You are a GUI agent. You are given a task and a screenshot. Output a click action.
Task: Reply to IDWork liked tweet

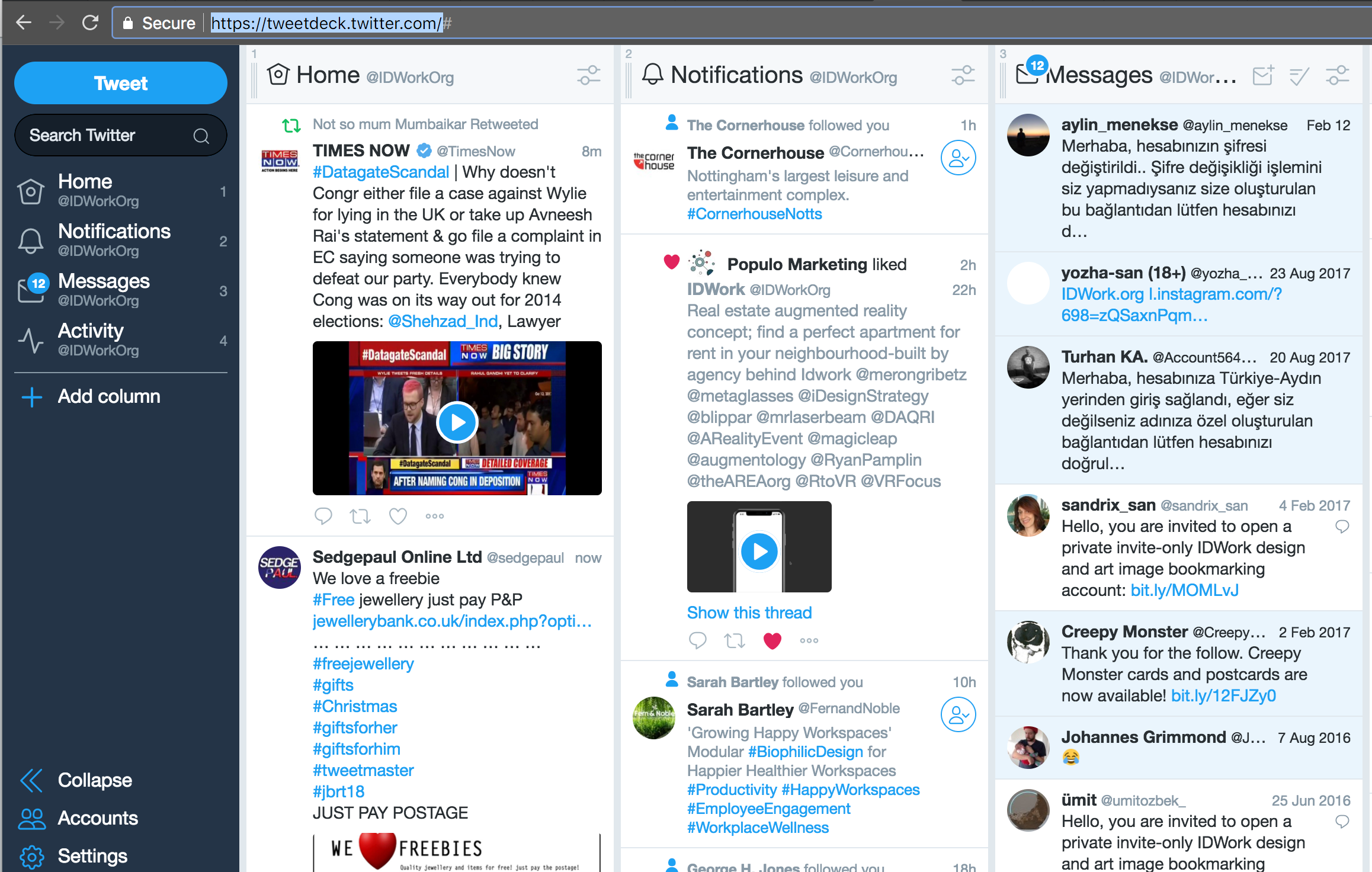(x=697, y=640)
